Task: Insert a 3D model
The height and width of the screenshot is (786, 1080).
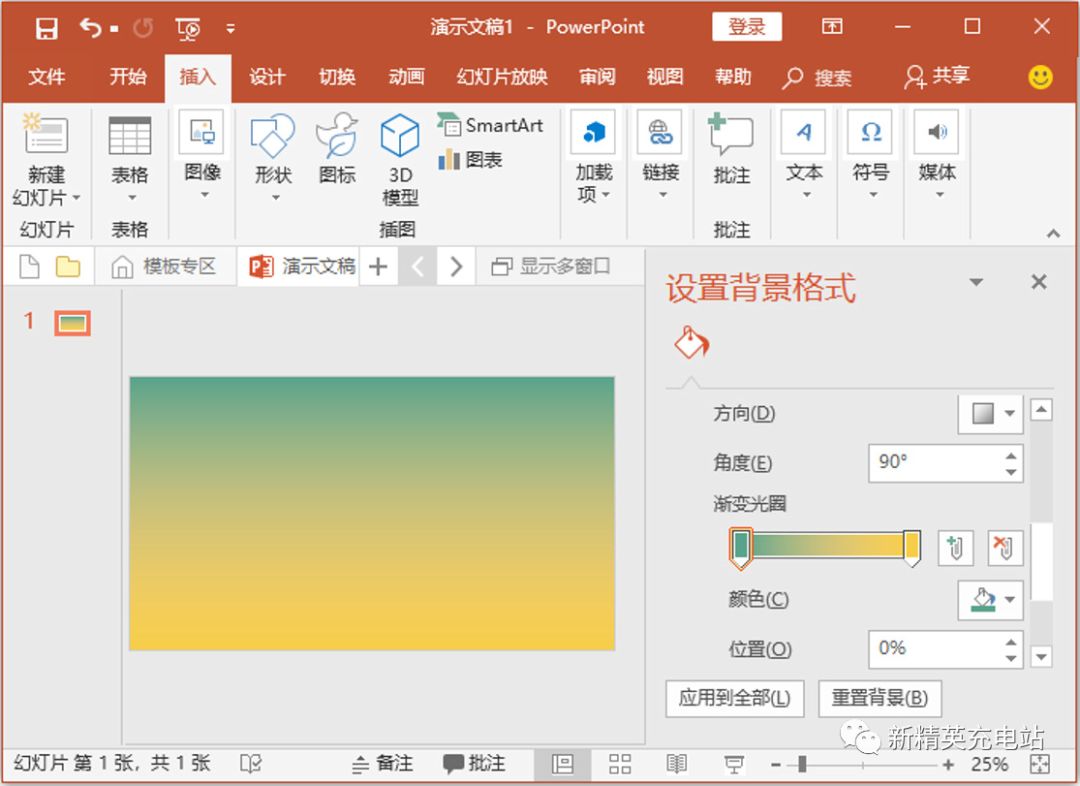Action: [400, 160]
